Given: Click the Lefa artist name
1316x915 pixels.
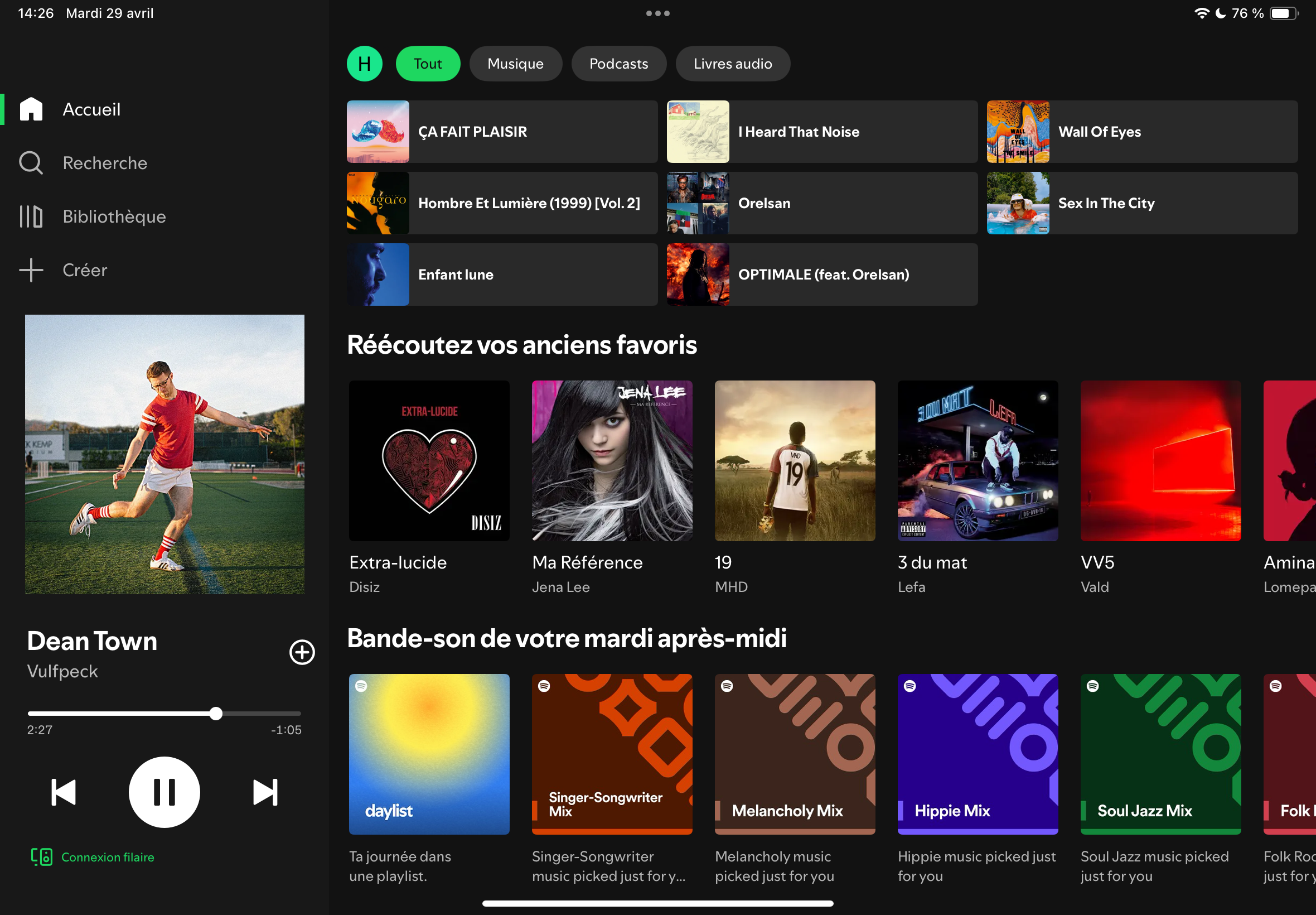Looking at the screenshot, I should pyautogui.click(x=912, y=587).
